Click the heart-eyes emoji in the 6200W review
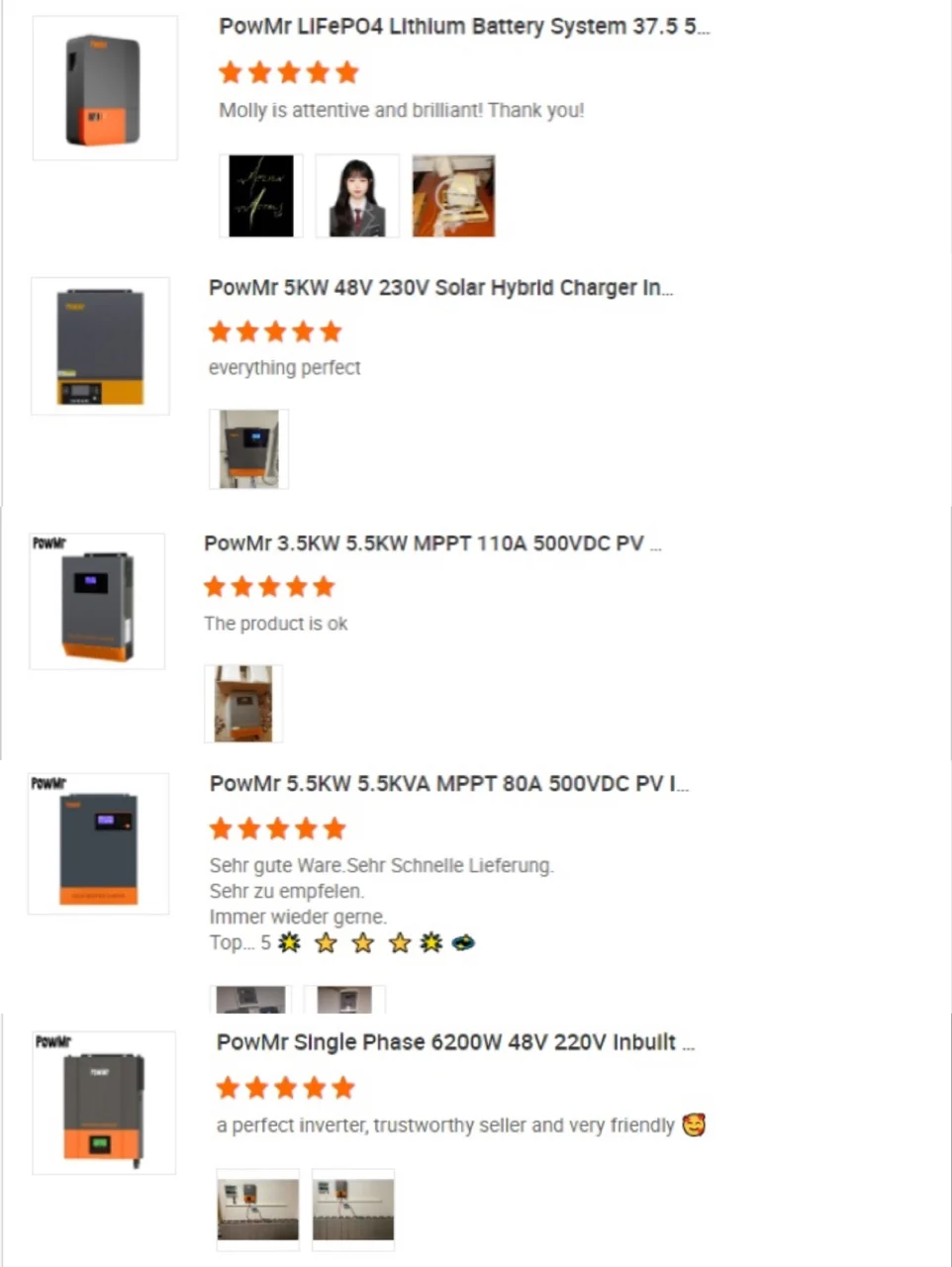Image resolution: width=952 pixels, height=1267 pixels. pyautogui.click(x=694, y=1125)
